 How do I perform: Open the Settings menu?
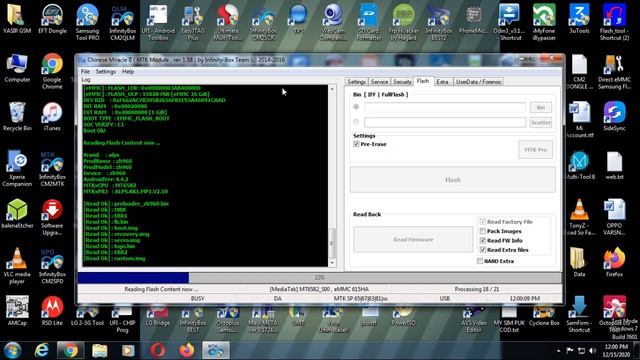click(x=106, y=71)
